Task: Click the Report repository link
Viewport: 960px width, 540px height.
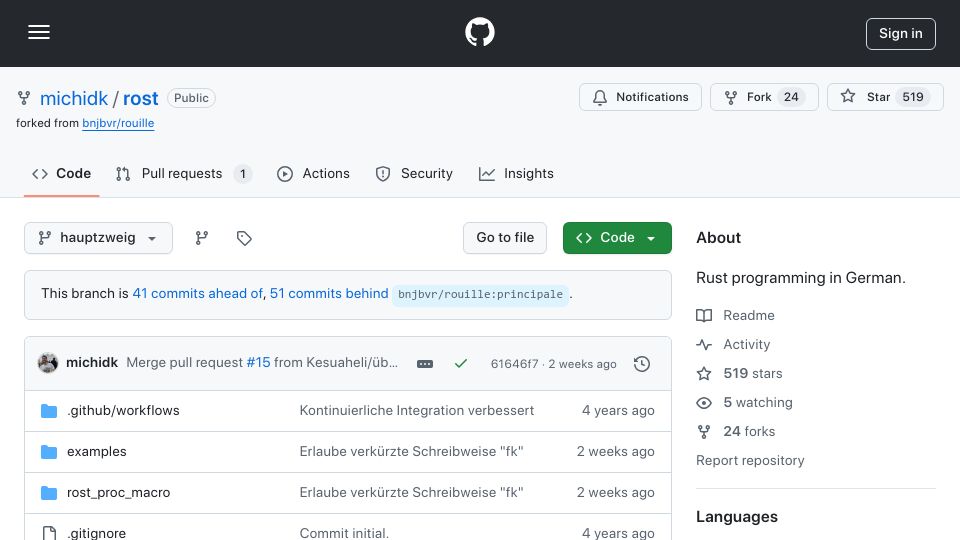Action: point(750,460)
